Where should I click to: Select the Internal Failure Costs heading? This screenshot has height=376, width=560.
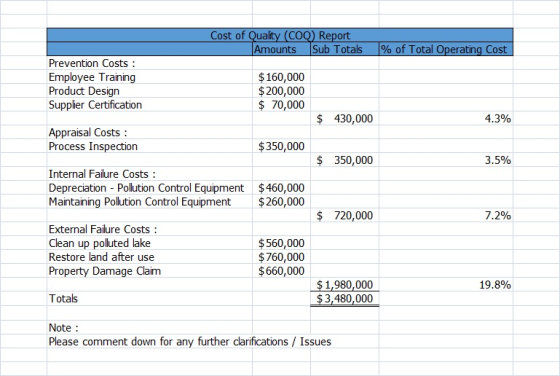click(102, 174)
